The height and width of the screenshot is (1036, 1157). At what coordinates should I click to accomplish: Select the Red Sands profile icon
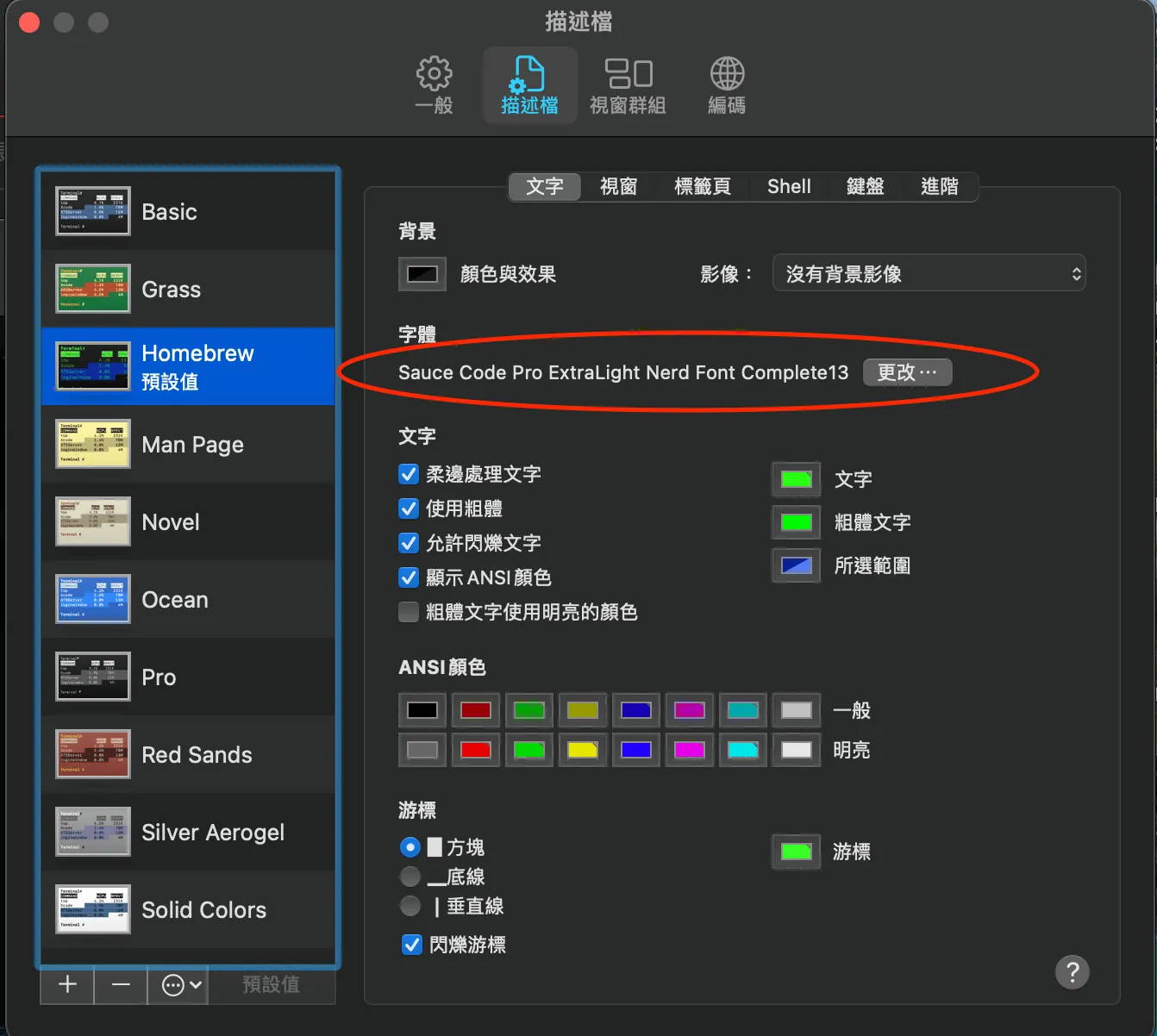pyautogui.click(x=93, y=754)
